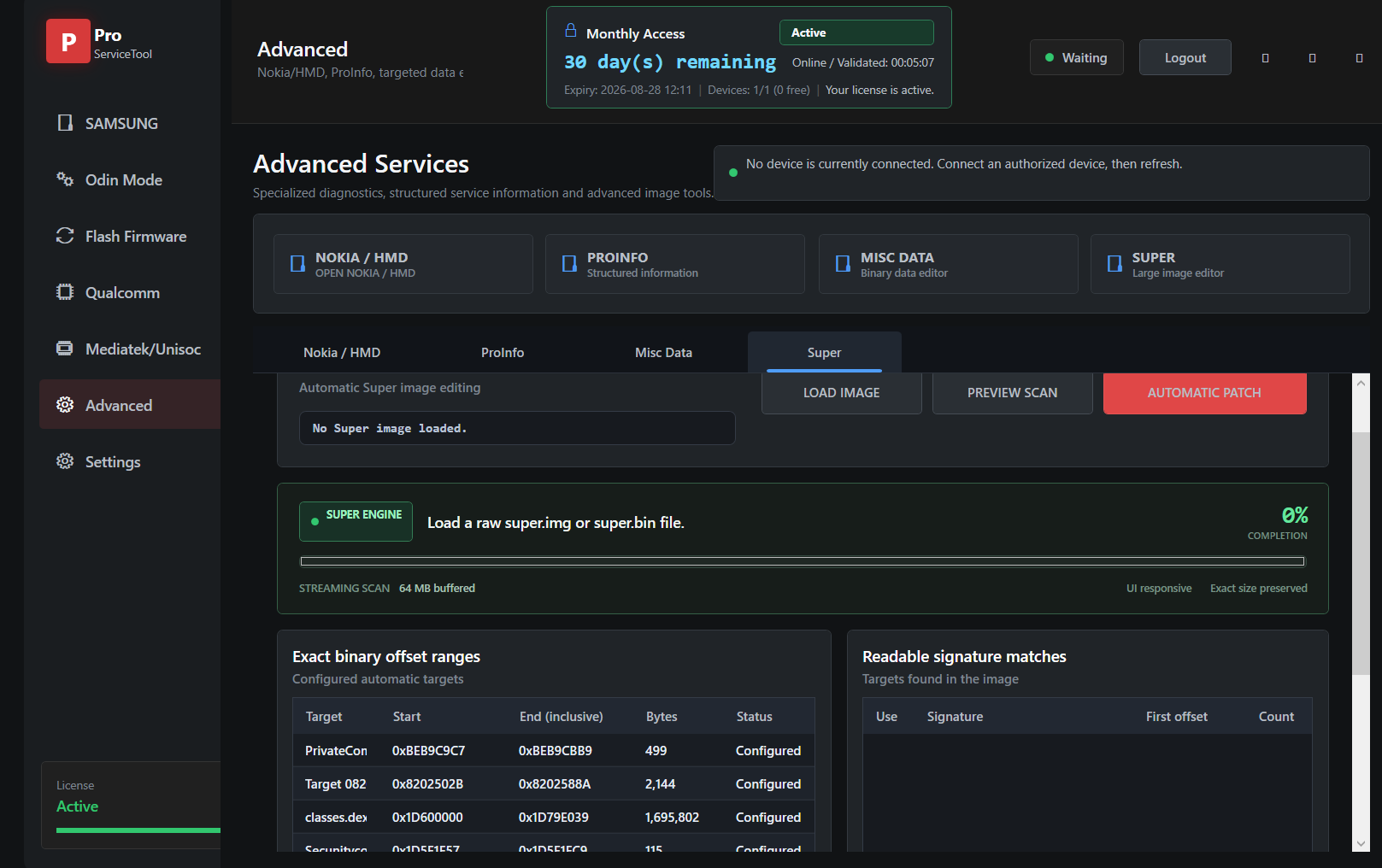Click the green License progress bar in sidebar
Image resolution: width=1382 pixels, height=868 pixels.
tap(138, 830)
